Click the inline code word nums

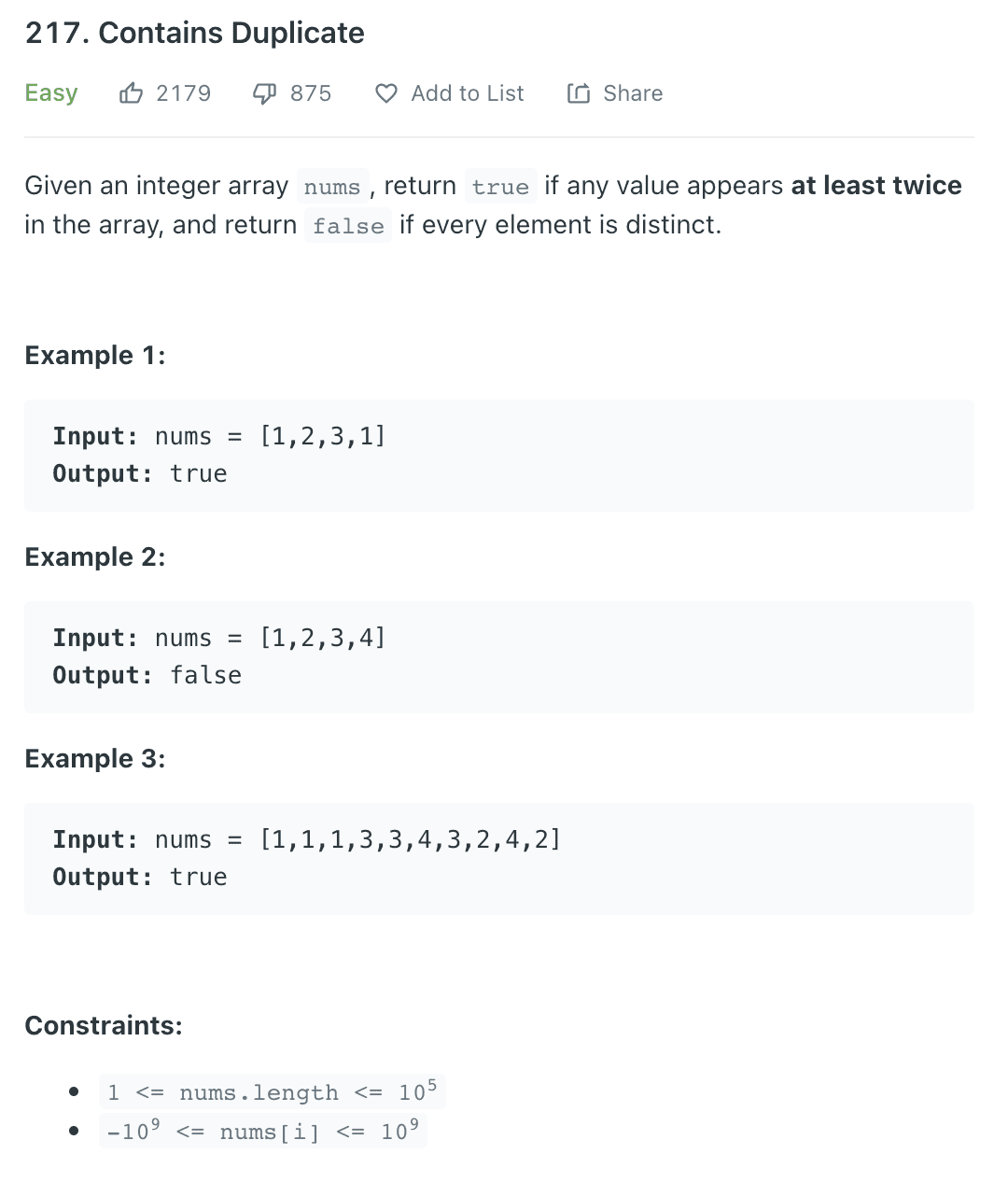332,187
